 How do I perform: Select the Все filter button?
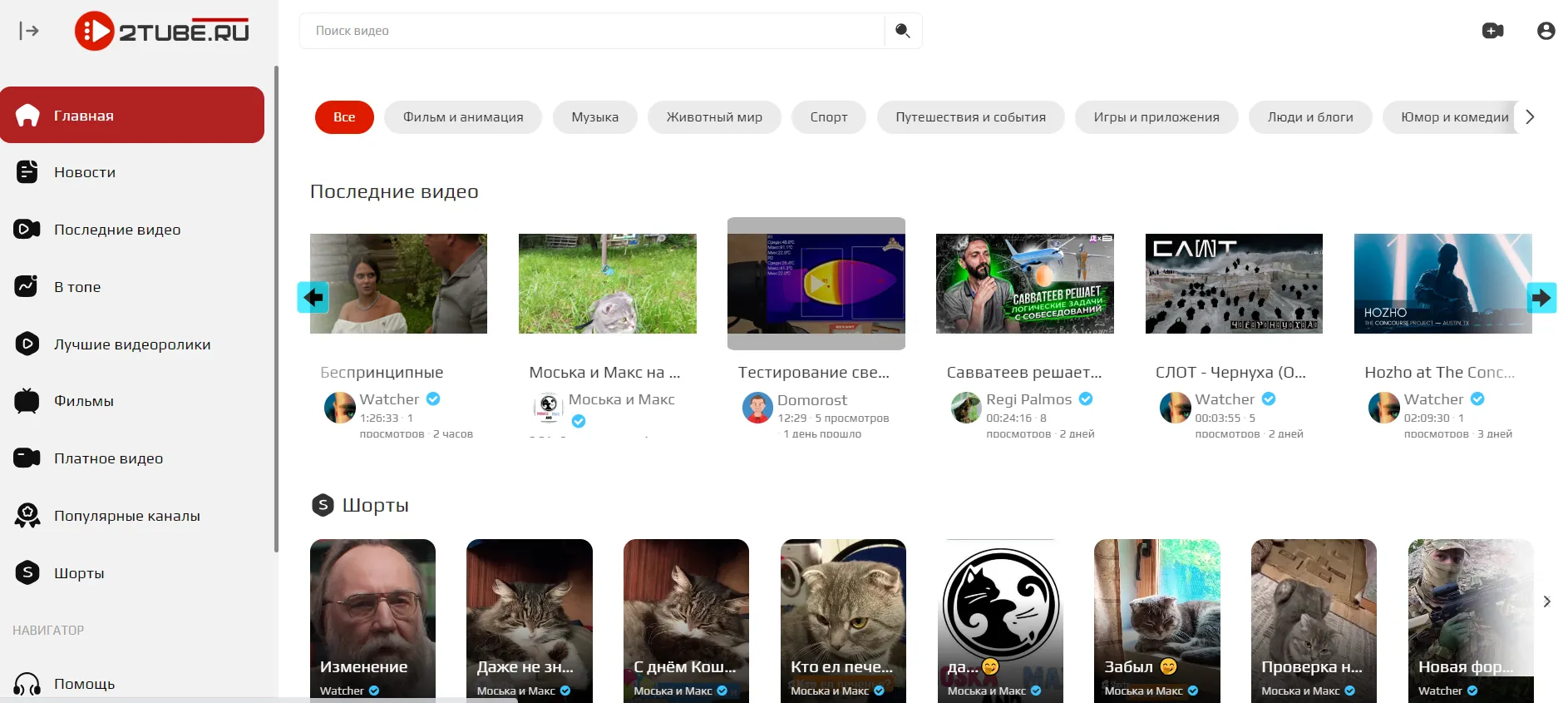pyautogui.click(x=344, y=117)
